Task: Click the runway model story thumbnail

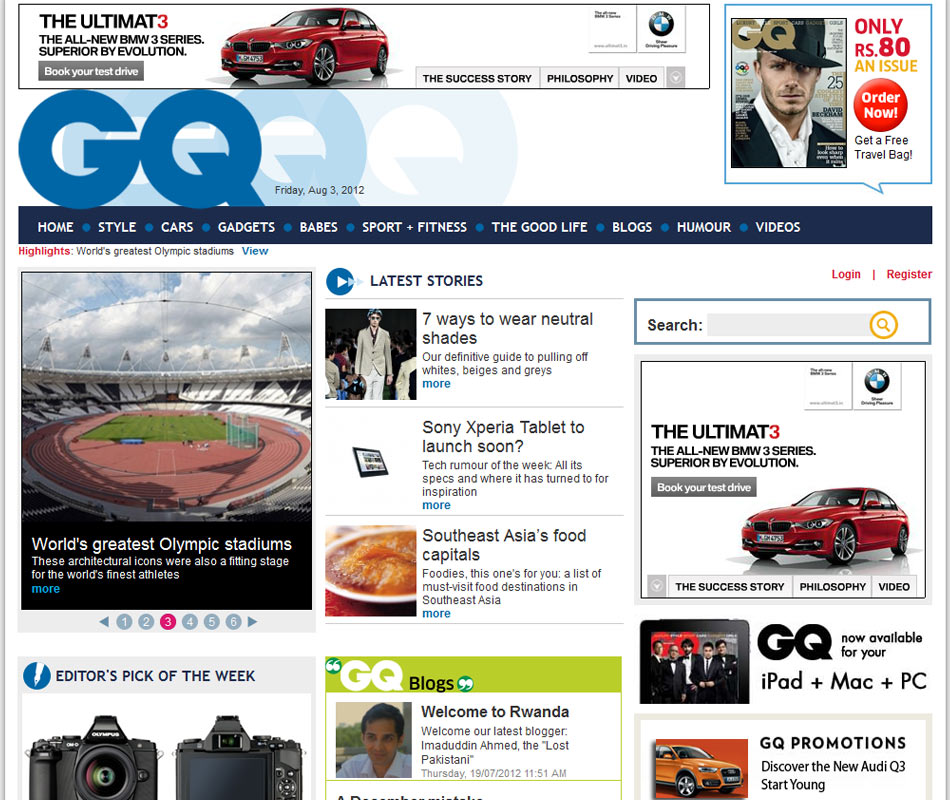Action: (x=371, y=354)
